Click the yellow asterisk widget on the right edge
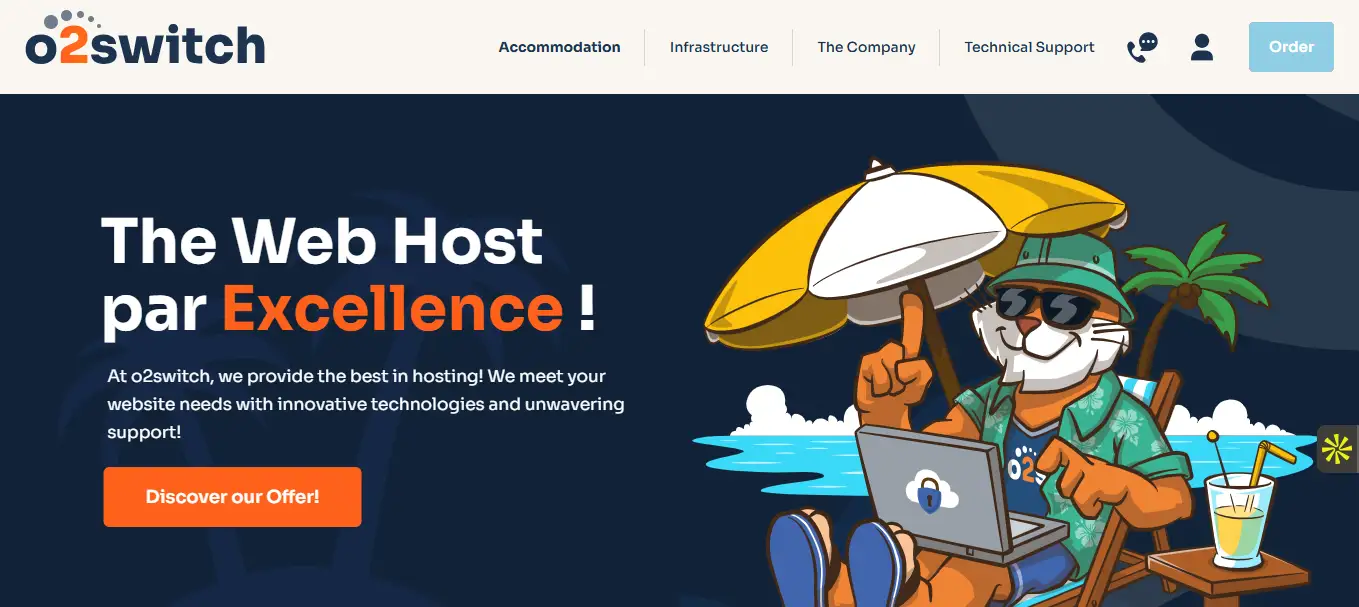The width and height of the screenshot is (1359, 607). tap(1338, 449)
